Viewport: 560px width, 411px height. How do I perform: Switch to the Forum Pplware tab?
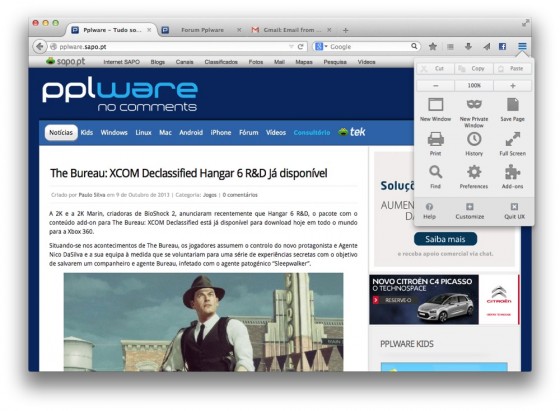[202, 30]
